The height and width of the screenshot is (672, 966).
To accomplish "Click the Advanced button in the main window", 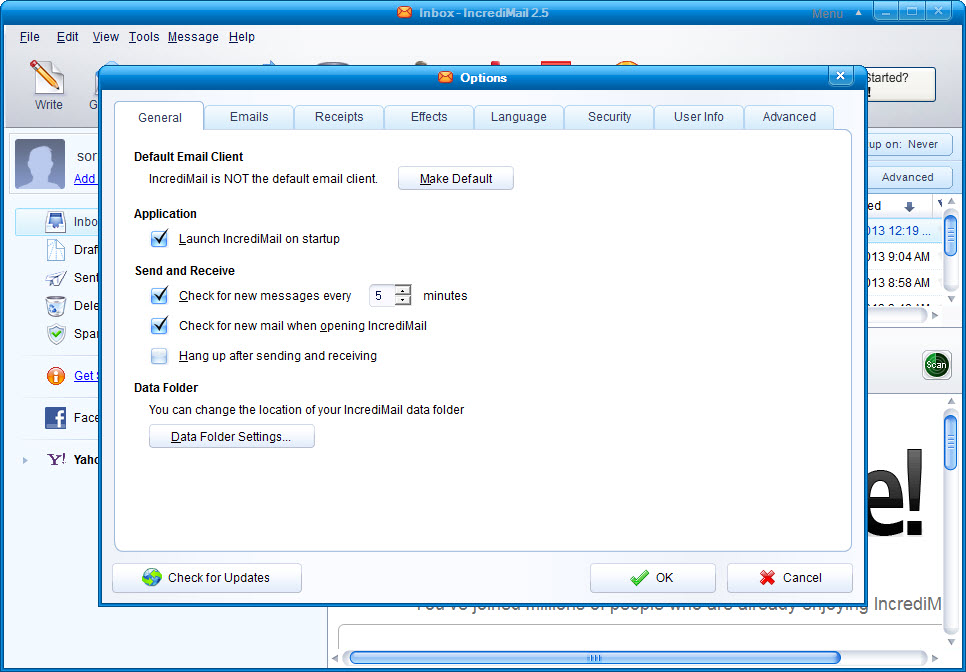I will [909, 177].
